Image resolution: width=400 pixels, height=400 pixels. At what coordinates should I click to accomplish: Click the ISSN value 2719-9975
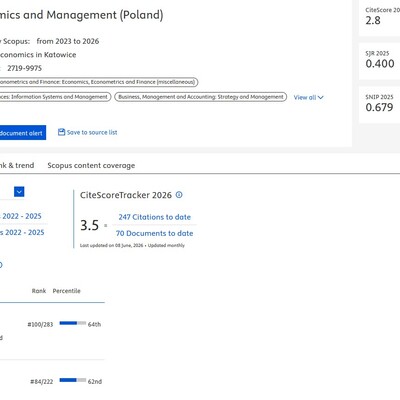pos(24,68)
